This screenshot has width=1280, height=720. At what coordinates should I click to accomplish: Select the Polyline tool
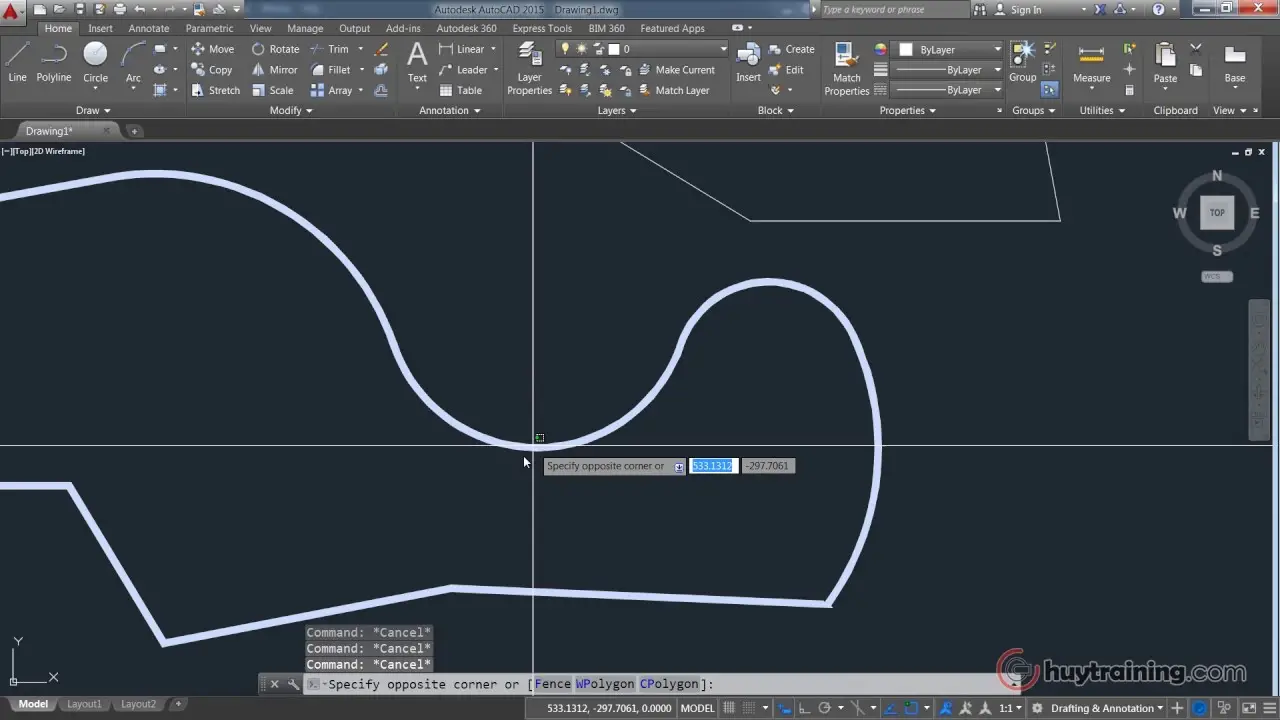coord(54,62)
